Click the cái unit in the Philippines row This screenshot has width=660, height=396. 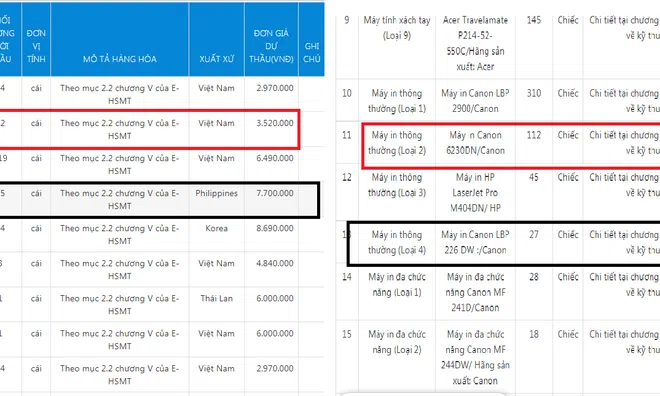36,193
